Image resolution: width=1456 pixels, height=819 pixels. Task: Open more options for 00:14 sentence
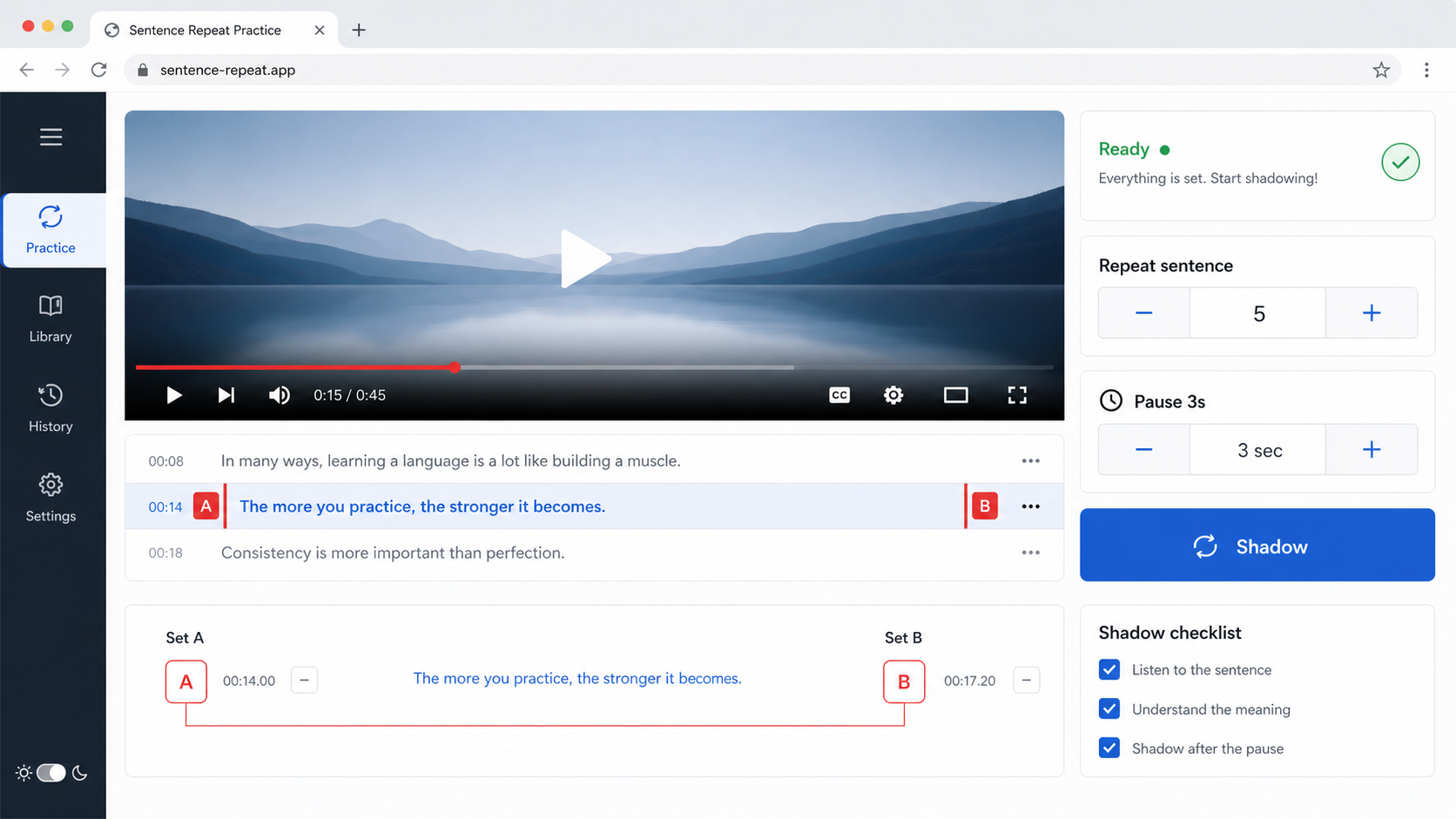(1030, 507)
